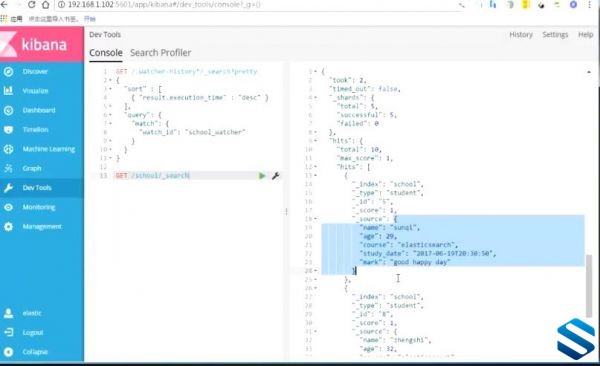Click the study_date line in response
600x366 pixels.
(x=428, y=253)
